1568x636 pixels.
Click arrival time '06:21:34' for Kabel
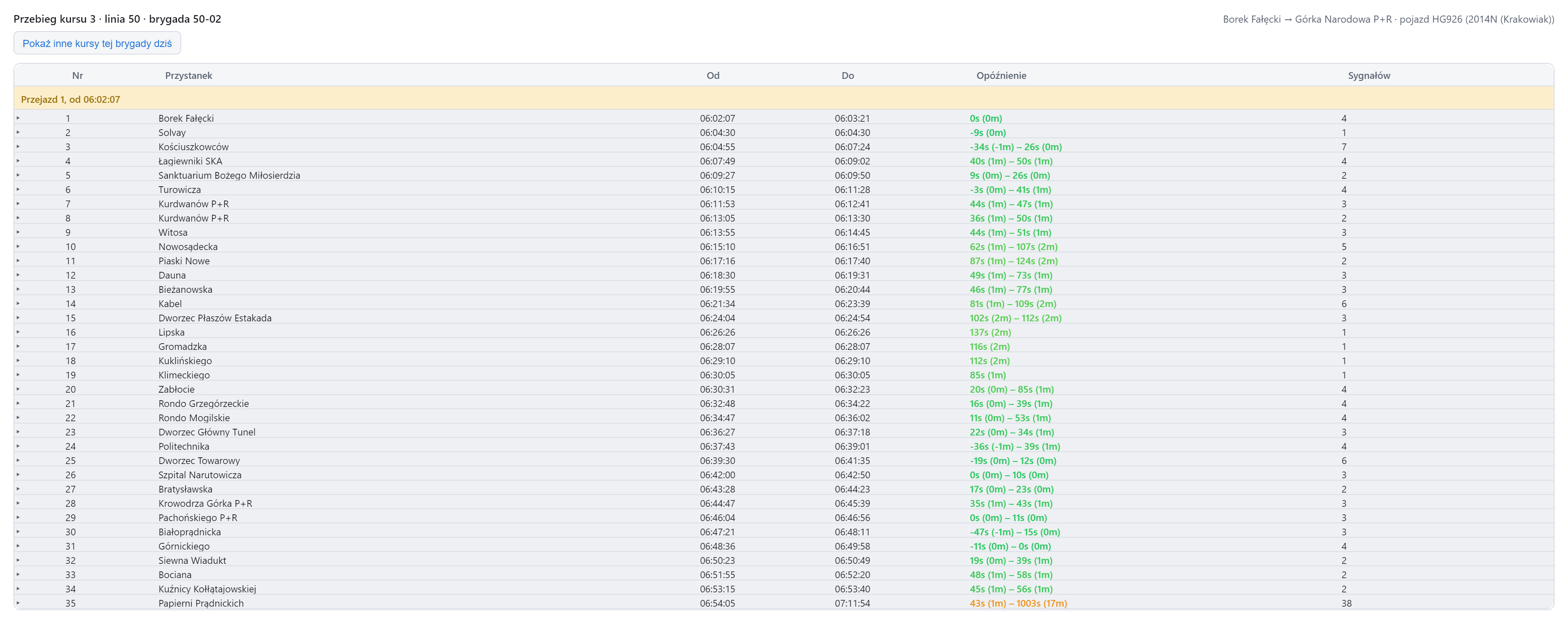coord(717,303)
